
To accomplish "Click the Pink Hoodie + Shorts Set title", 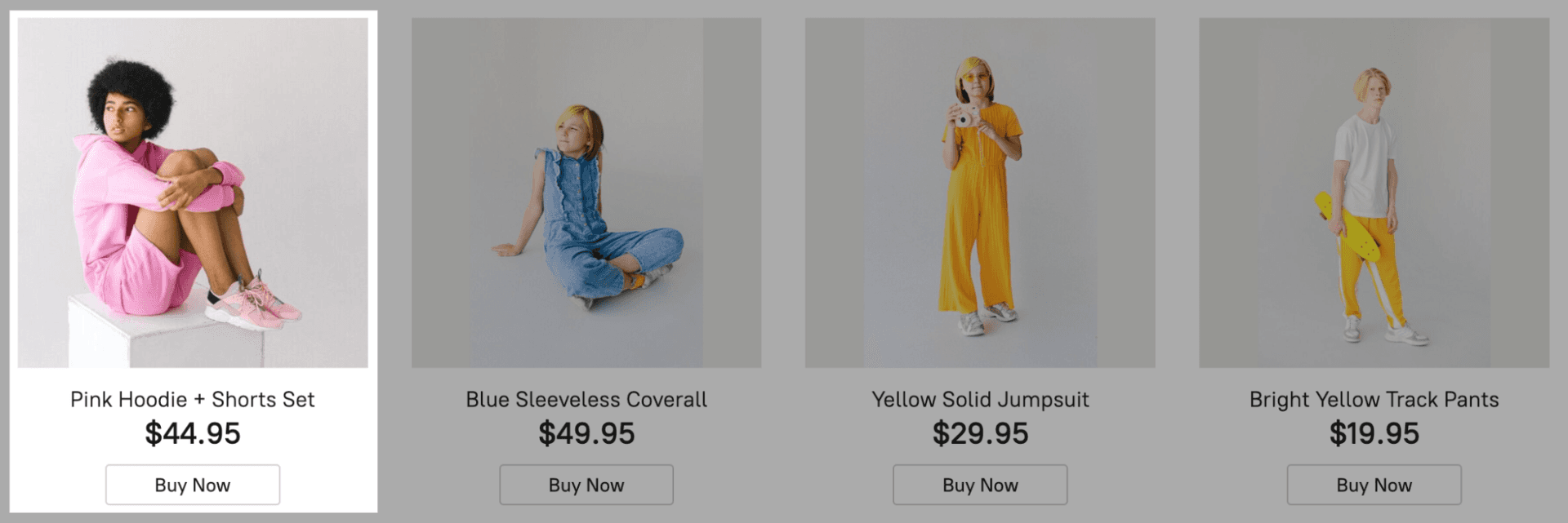I will click(193, 399).
